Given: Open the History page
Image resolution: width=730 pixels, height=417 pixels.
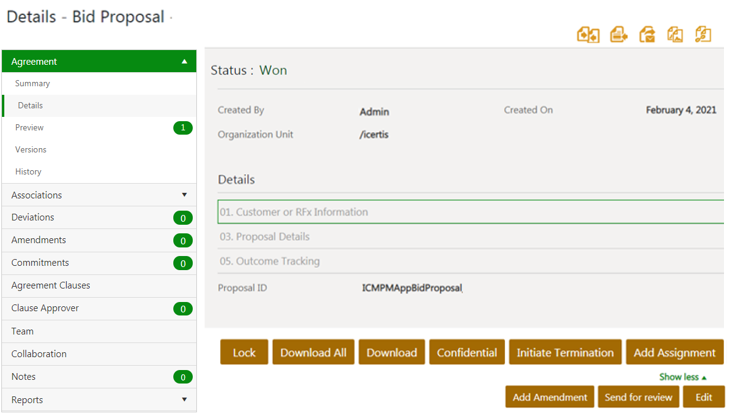Looking at the screenshot, I should [x=28, y=172].
